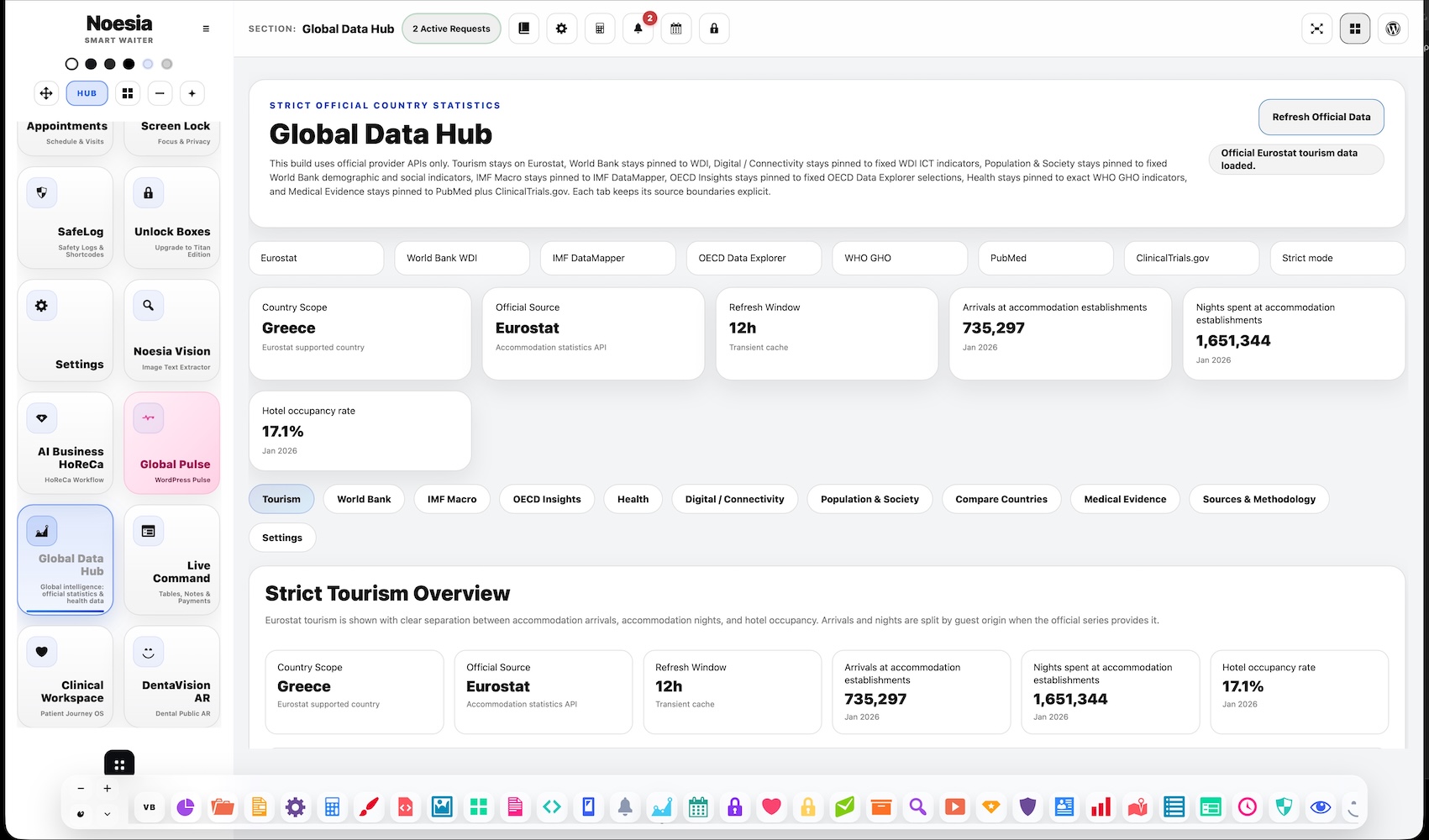Open the orange play button dock icon
1429x840 pixels.
click(954, 807)
